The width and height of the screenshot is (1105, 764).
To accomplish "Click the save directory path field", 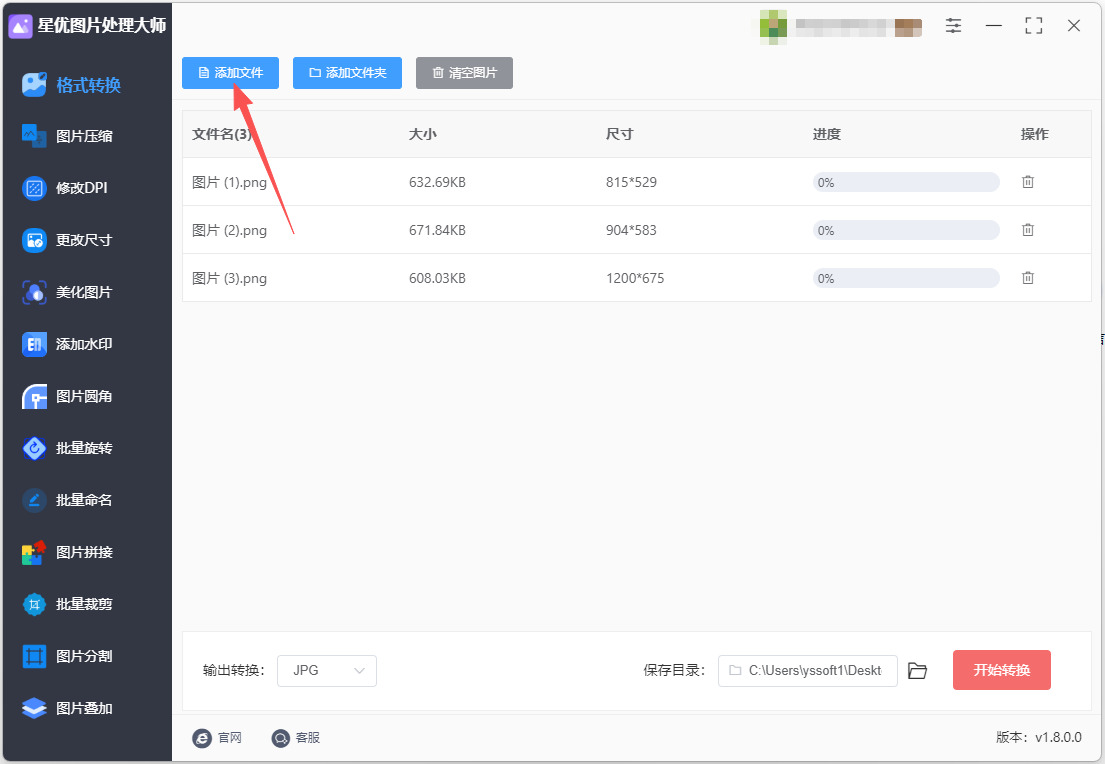I will tap(808, 670).
